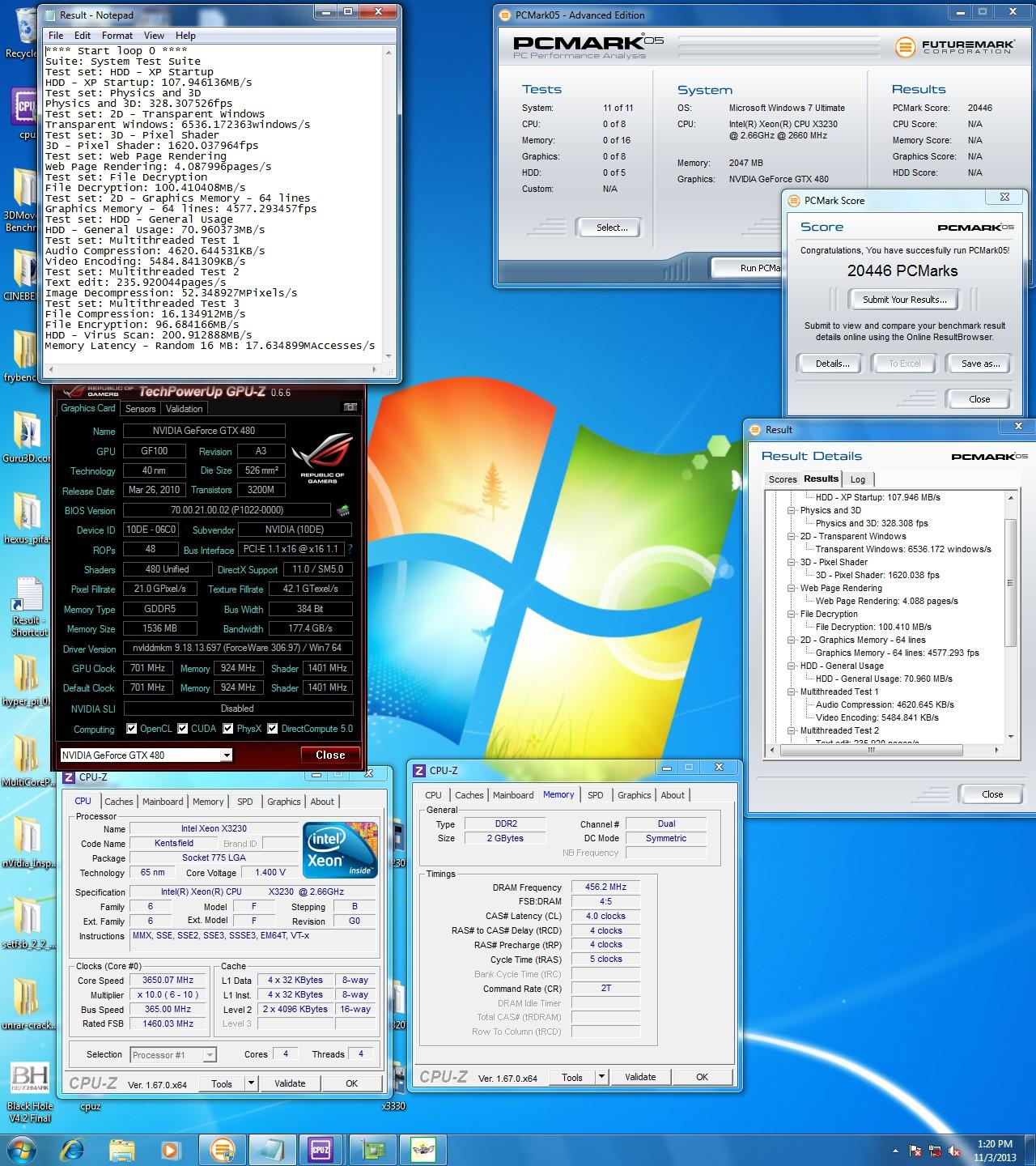Launch Internet Explorer from the taskbar

[x=72, y=1150]
